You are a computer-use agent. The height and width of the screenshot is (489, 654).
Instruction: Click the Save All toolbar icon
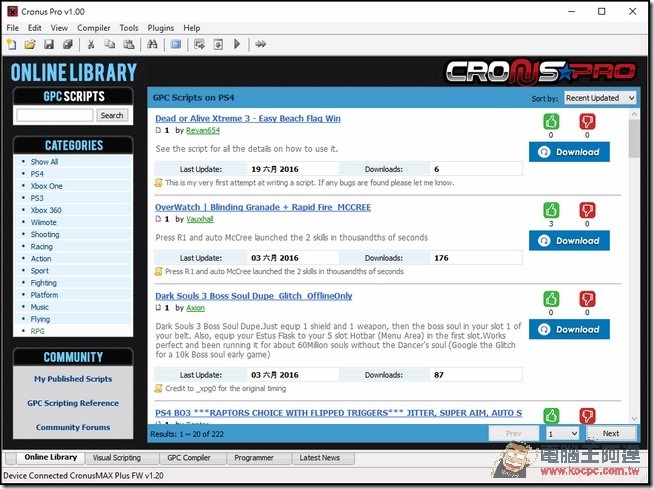68,44
